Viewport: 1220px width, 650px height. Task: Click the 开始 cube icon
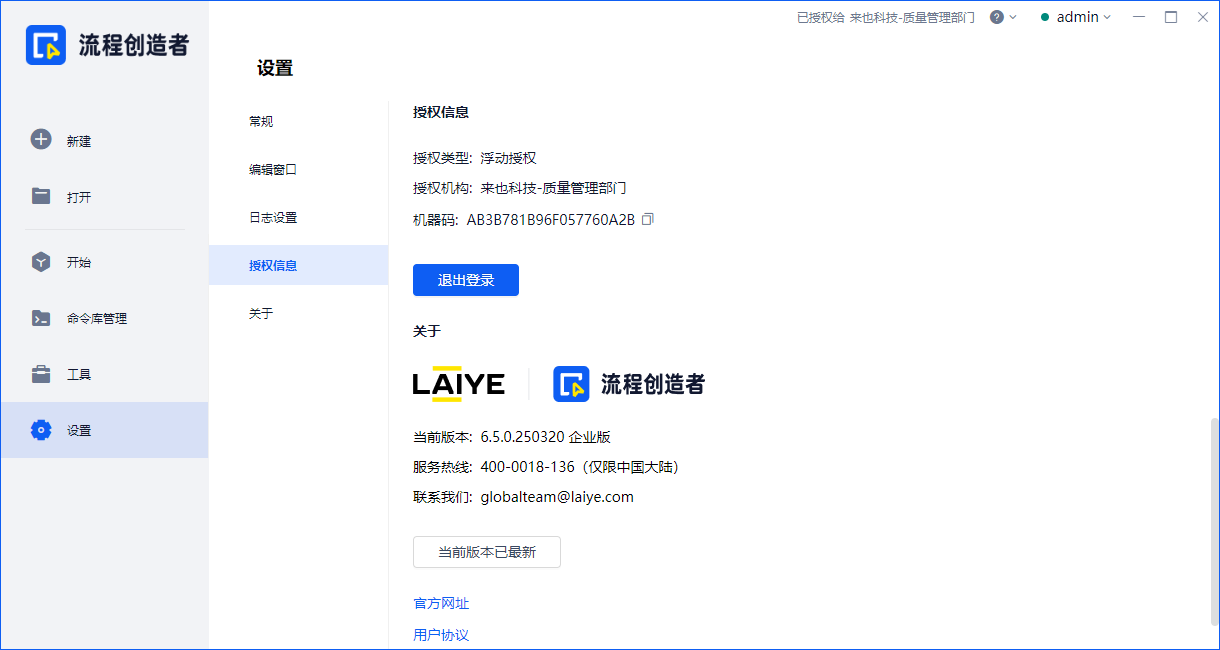[x=41, y=262]
